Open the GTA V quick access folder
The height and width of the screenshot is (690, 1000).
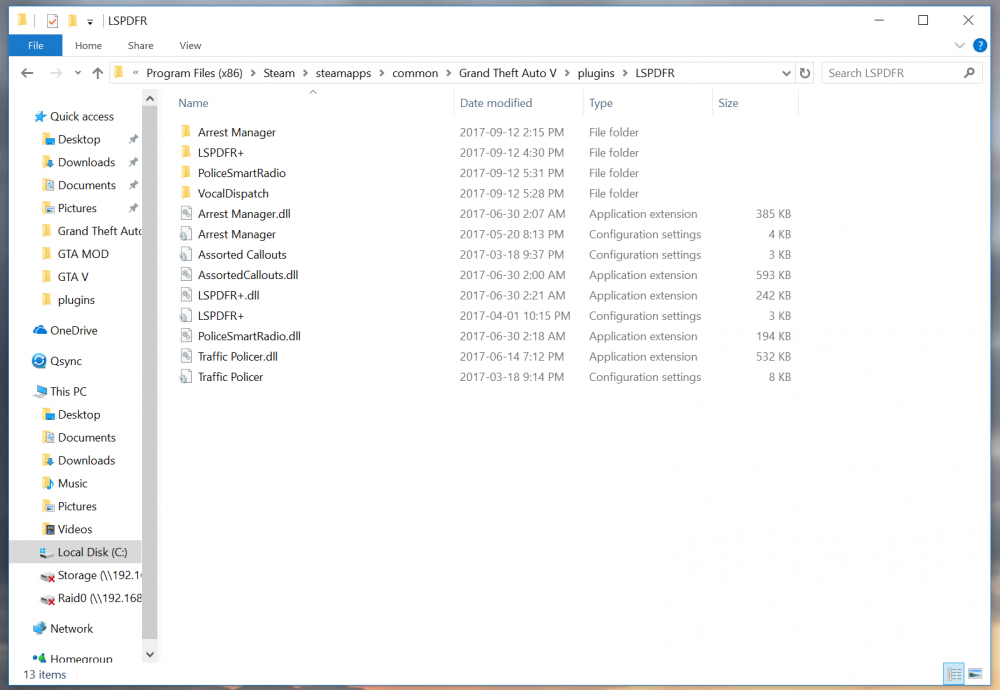[73, 277]
